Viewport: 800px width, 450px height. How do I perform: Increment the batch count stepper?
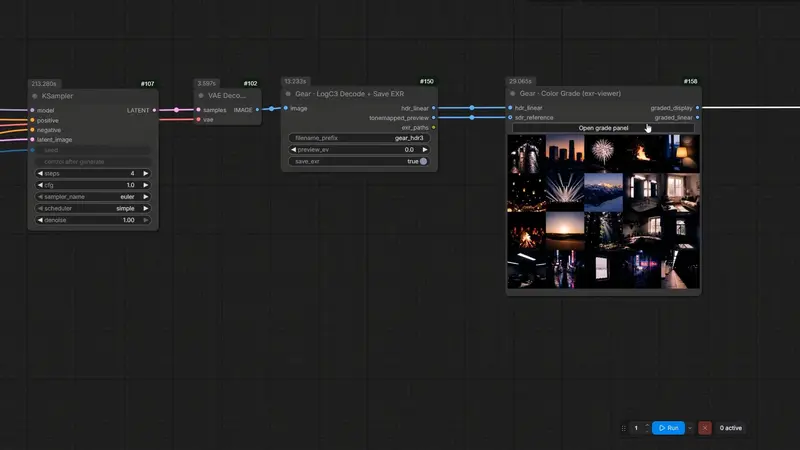coord(647,425)
